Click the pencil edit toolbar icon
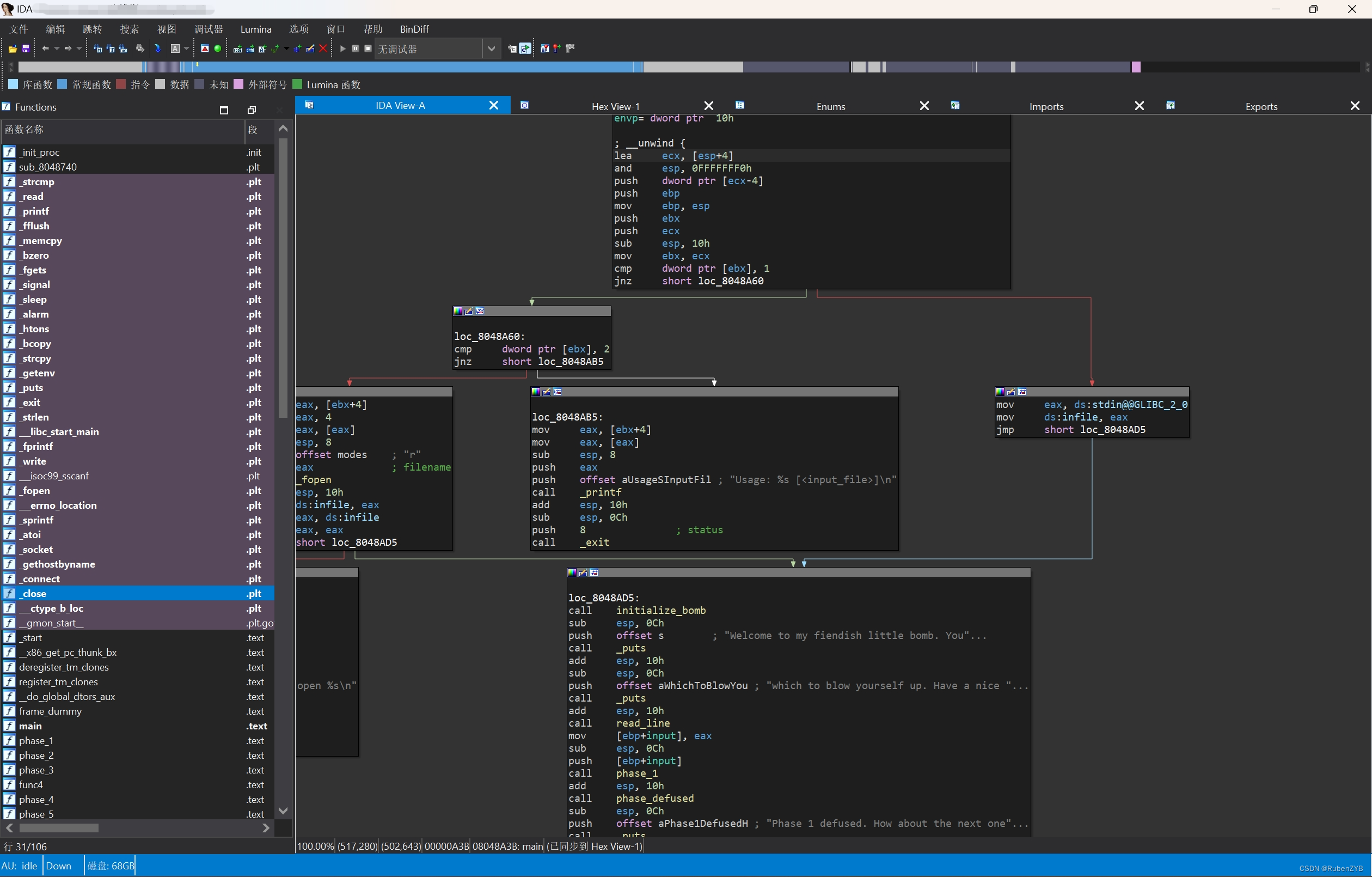The image size is (1372, 877). pos(310,49)
